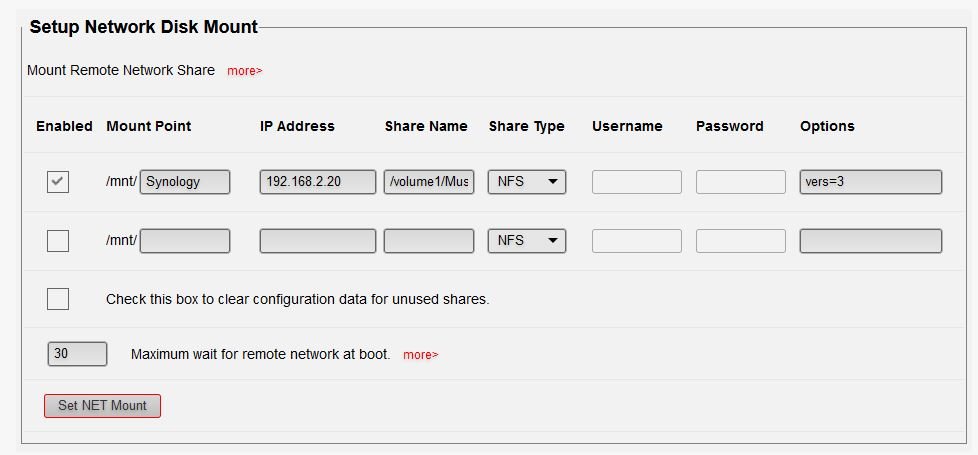Open 'more>' link beside maximum wait text
978x455 pixels.
[421, 355]
